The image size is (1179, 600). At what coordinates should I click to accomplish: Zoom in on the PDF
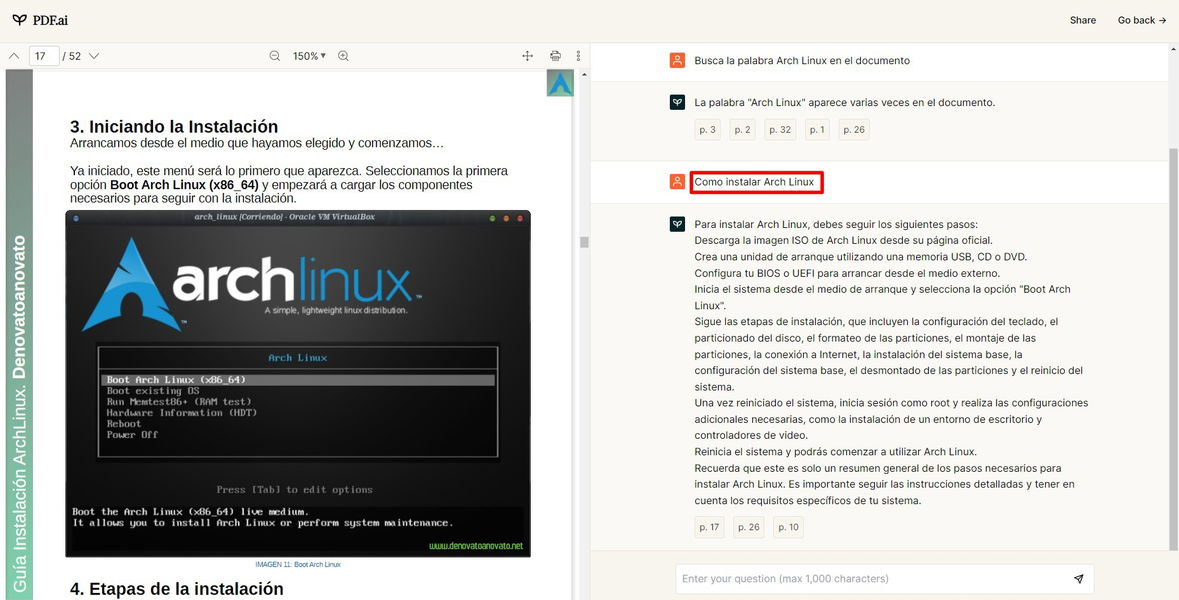344,56
